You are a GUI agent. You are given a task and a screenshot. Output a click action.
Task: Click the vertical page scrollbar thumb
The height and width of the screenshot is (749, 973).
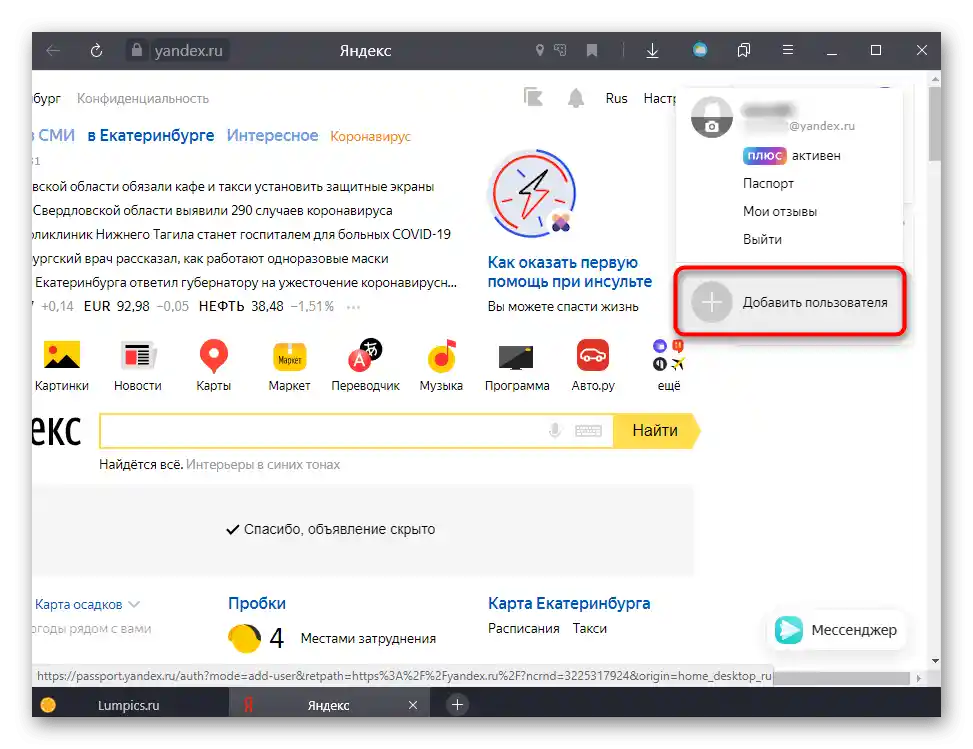click(x=935, y=123)
